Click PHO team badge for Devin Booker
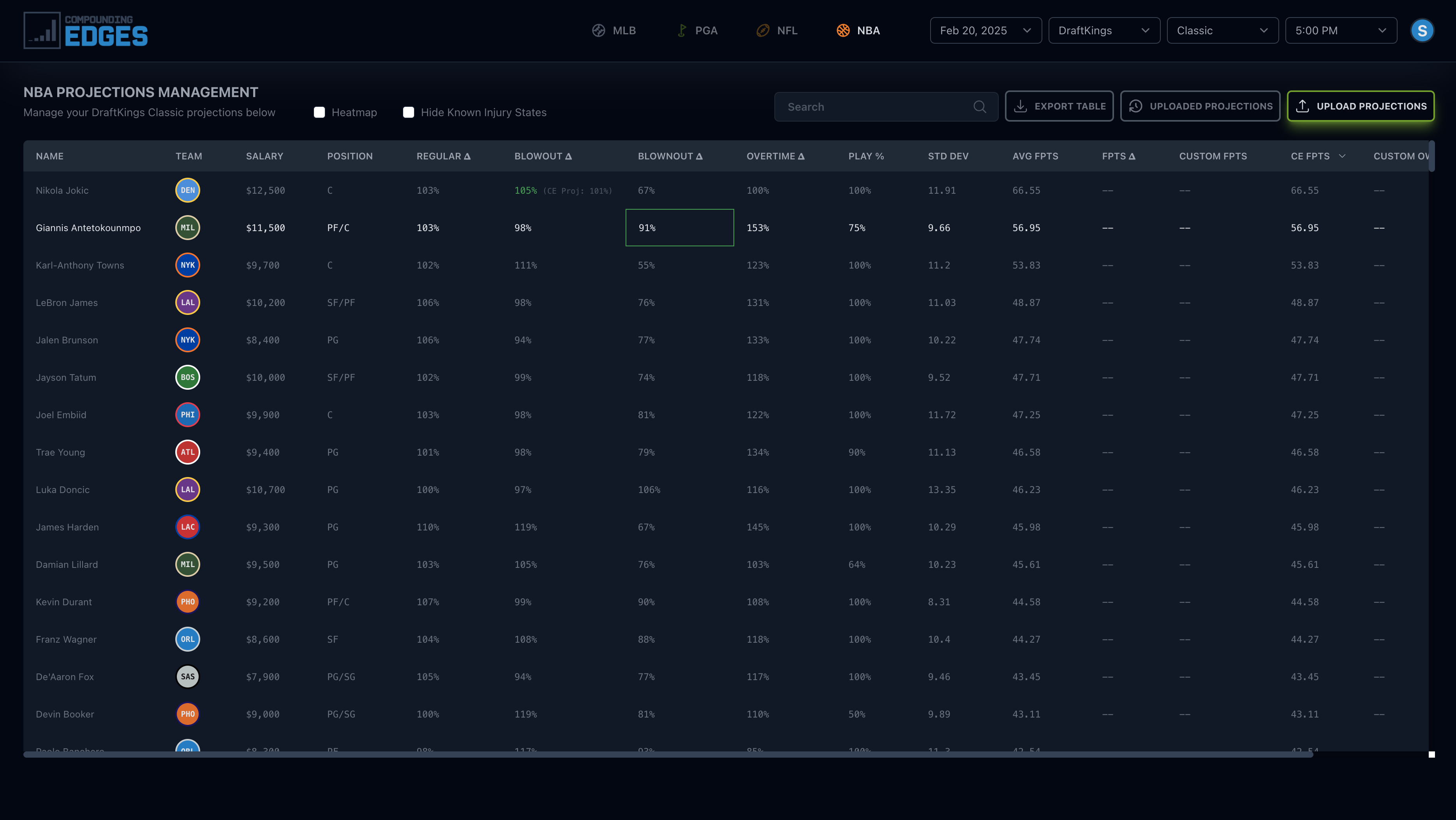The height and width of the screenshot is (820, 1456). (x=188, y=714)
